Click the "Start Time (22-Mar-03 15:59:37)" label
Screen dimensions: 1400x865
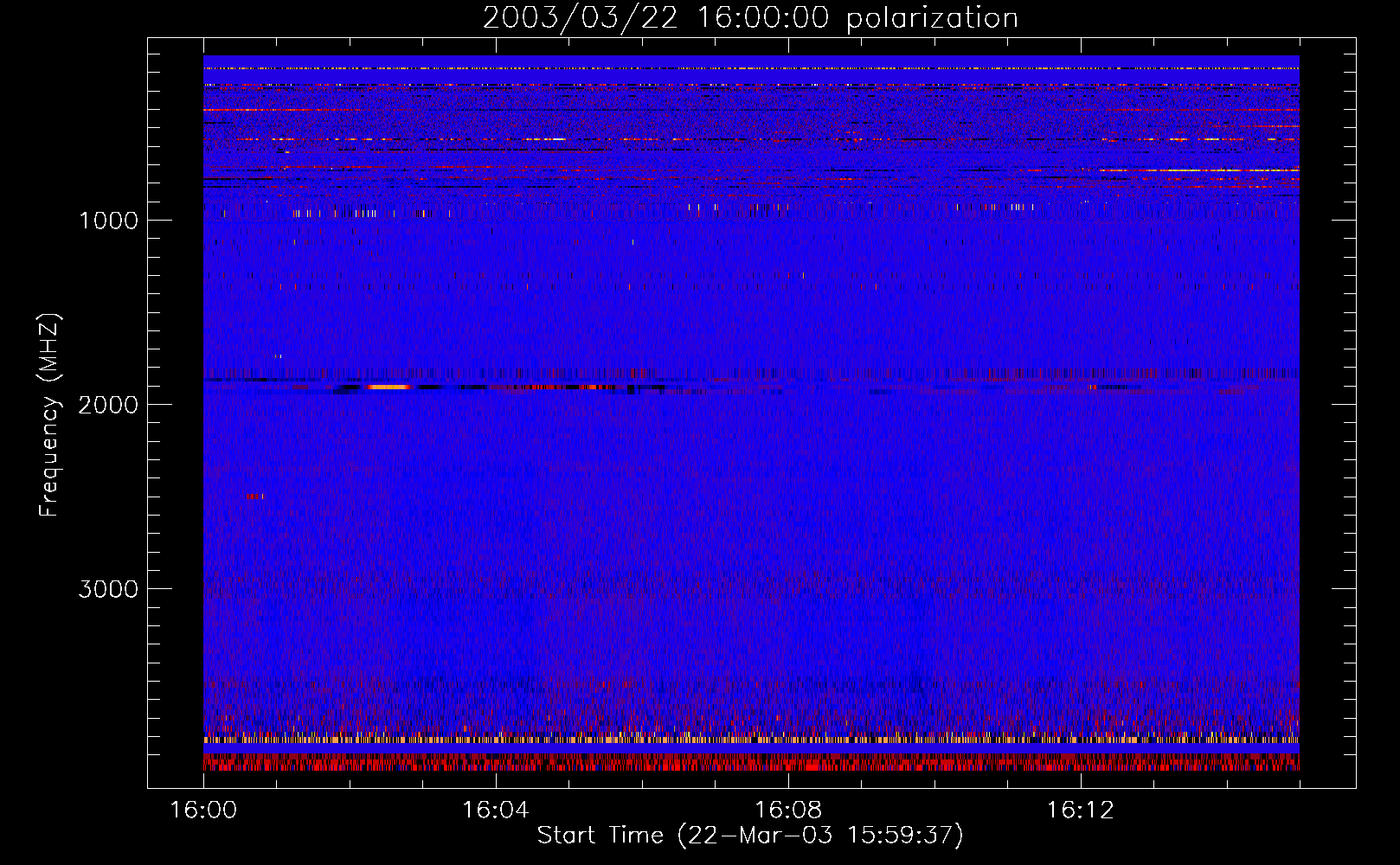[750, 836]
